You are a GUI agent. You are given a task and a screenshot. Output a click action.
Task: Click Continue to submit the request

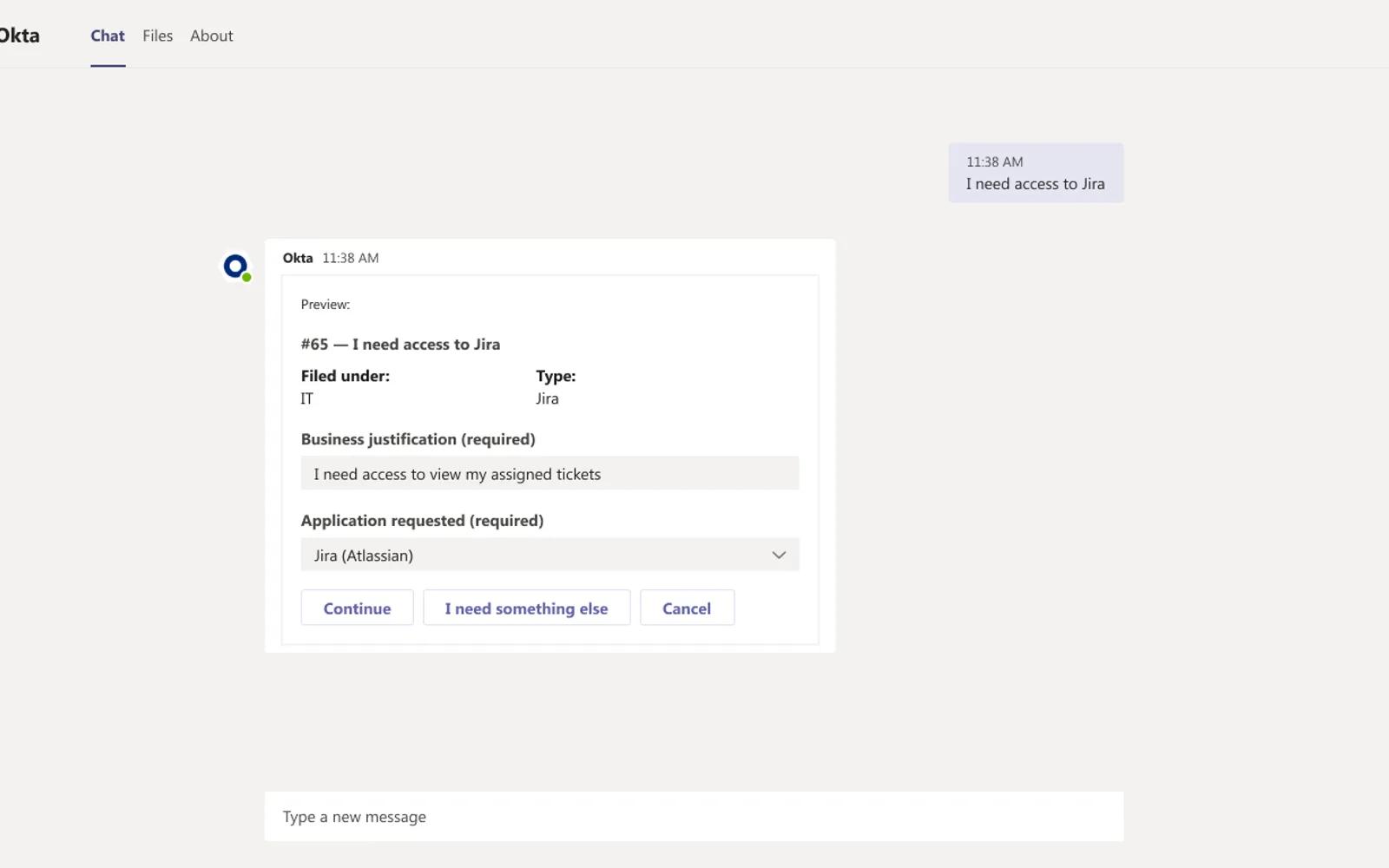click(357, 608)
